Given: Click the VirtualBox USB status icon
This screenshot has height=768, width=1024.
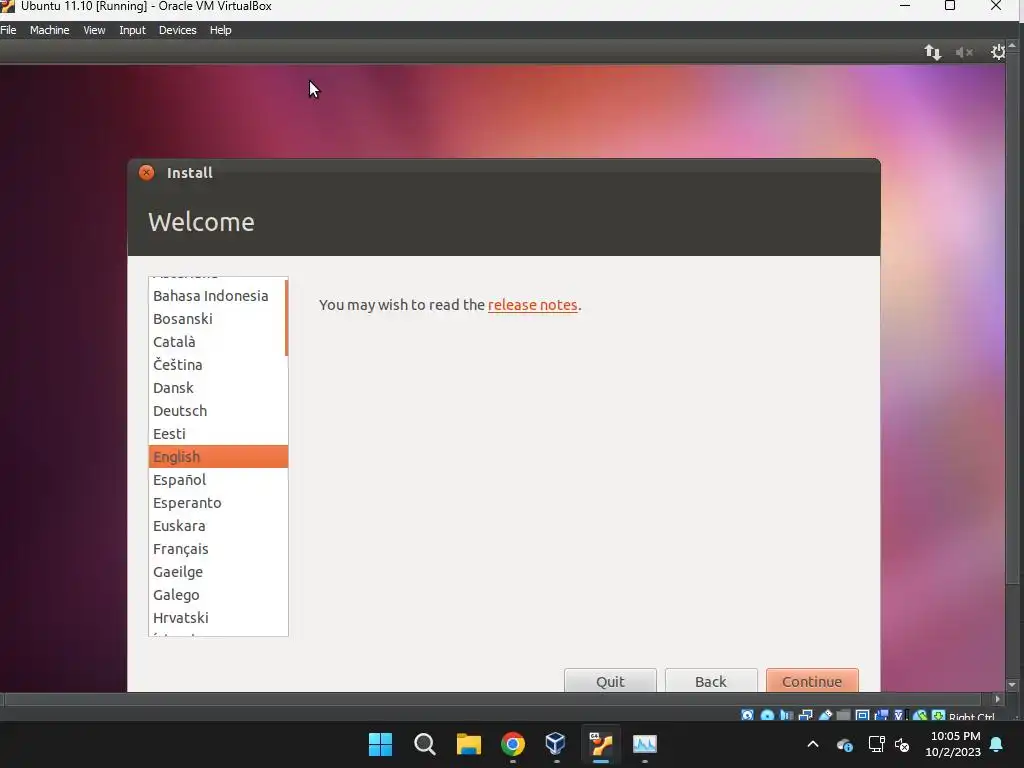Looking at the screenshot, I should point(825,715).
